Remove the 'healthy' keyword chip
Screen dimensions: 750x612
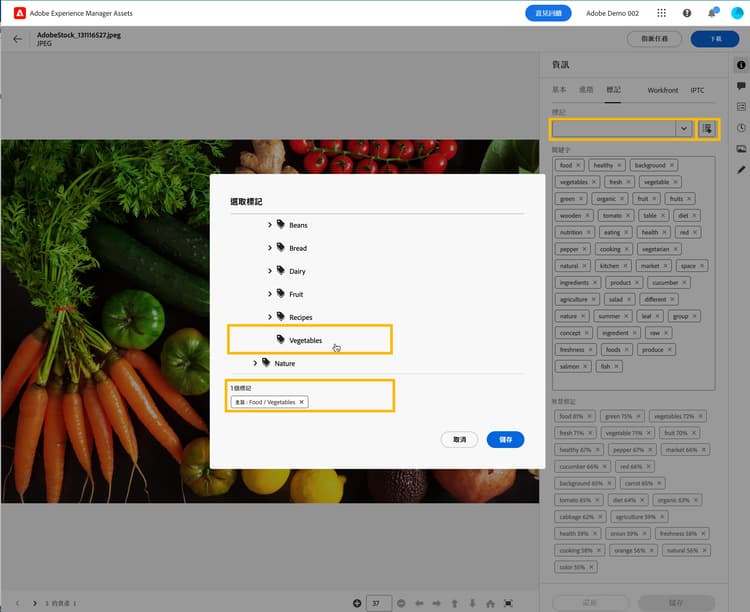coord(619,165)
